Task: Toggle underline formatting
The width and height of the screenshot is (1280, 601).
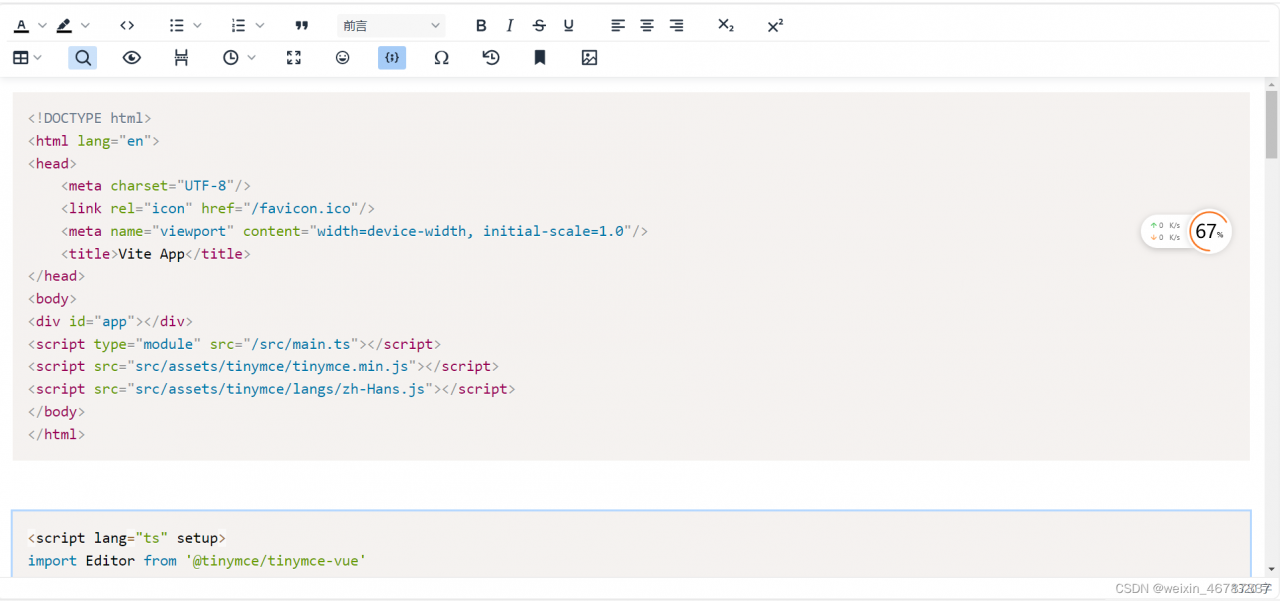Action: tap(569, 25)
